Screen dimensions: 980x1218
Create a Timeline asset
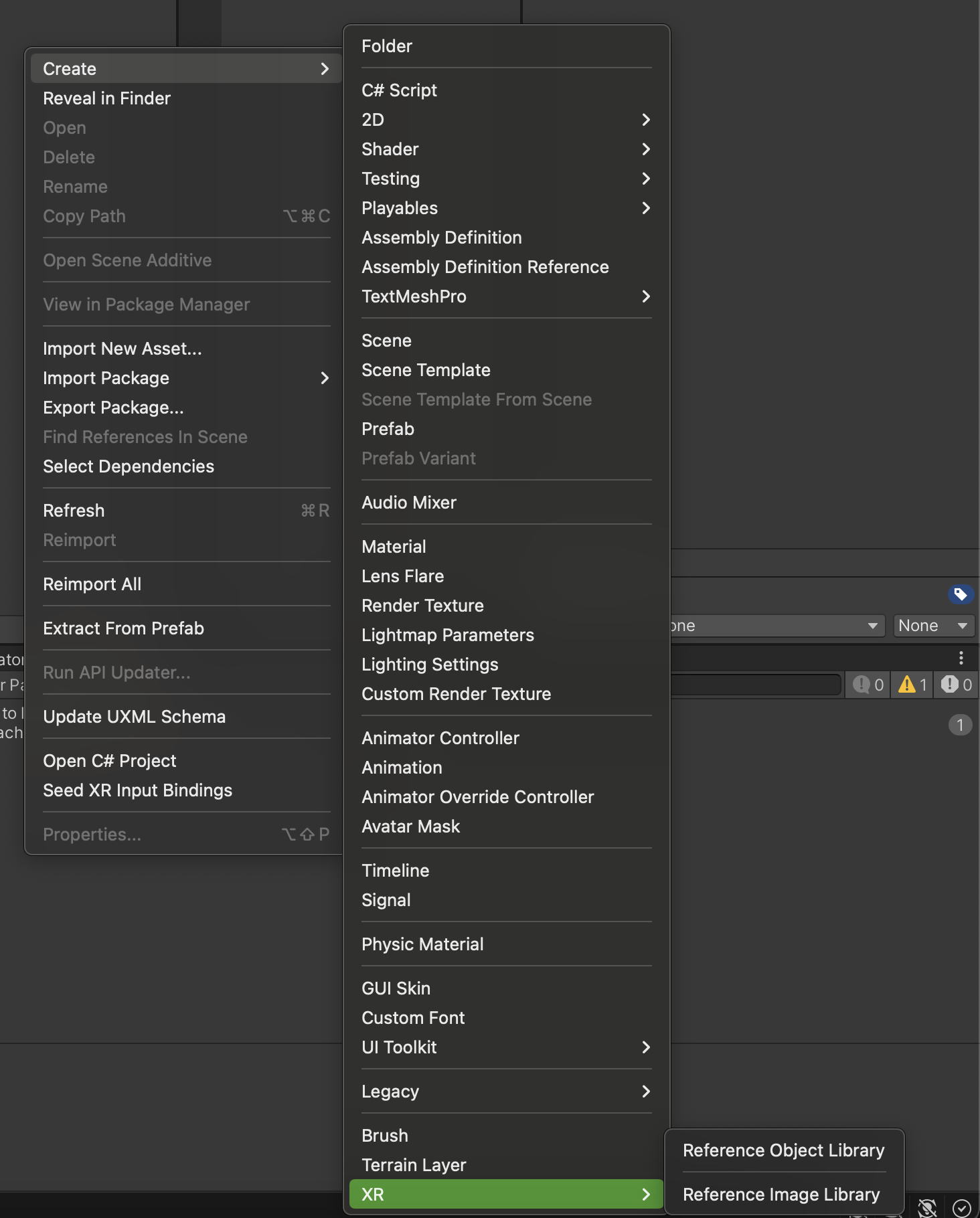click(506, 871)
